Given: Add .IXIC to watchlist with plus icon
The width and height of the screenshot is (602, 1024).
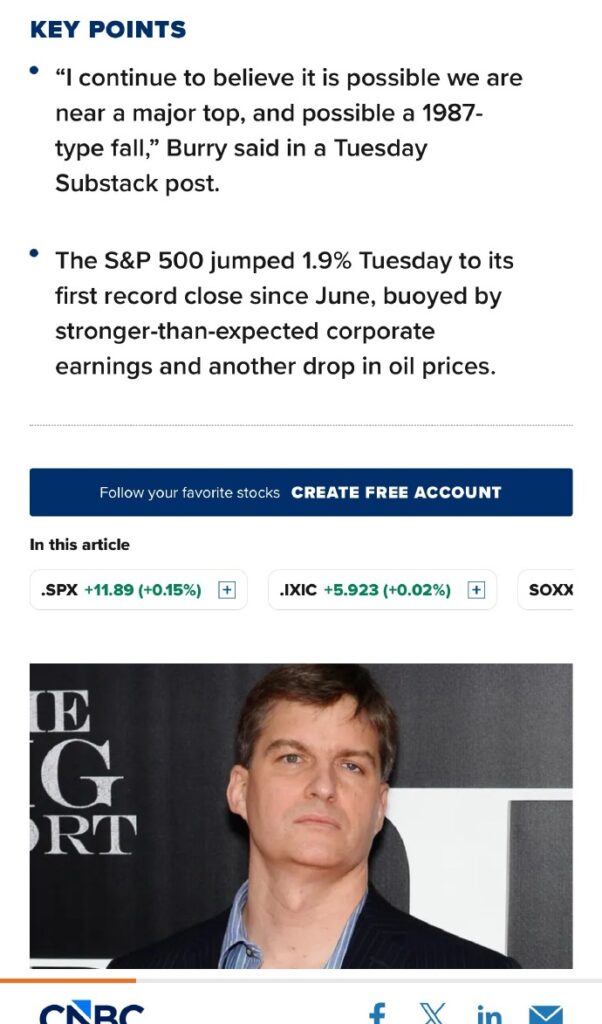Looking at the screenshot, I should pos(476,590).
